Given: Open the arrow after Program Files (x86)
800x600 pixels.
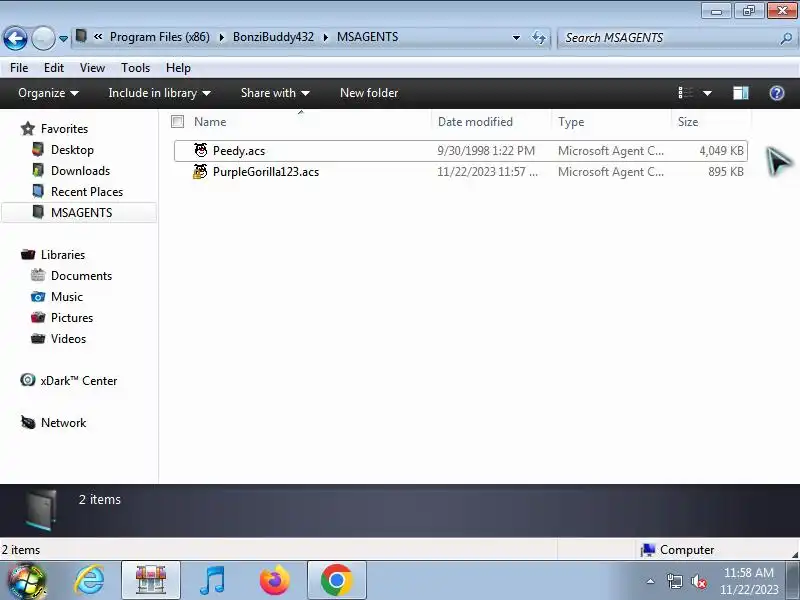Looking at the screenshot, I should tap(221, 37).
